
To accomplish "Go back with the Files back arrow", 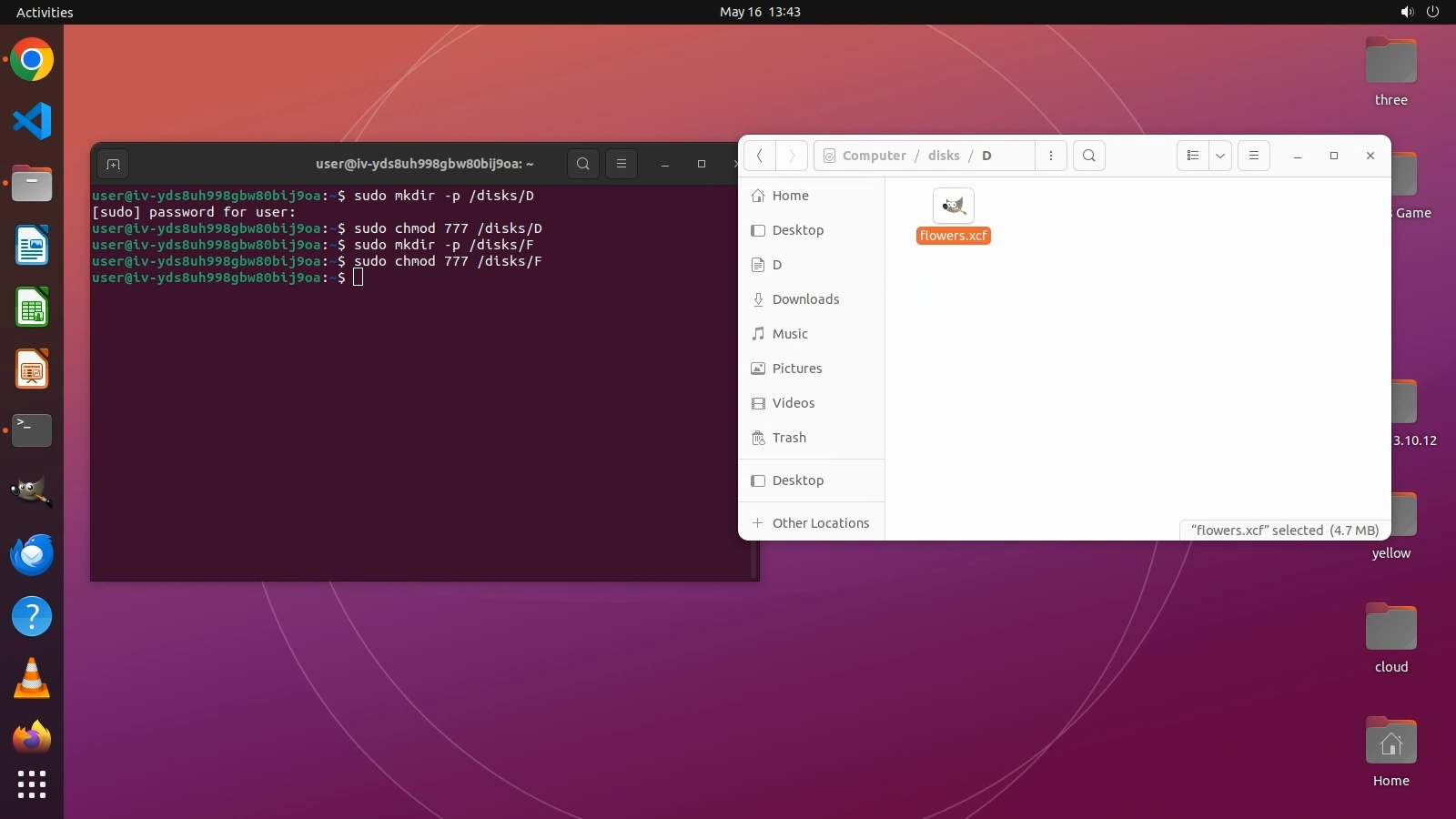I will [760, 156].
